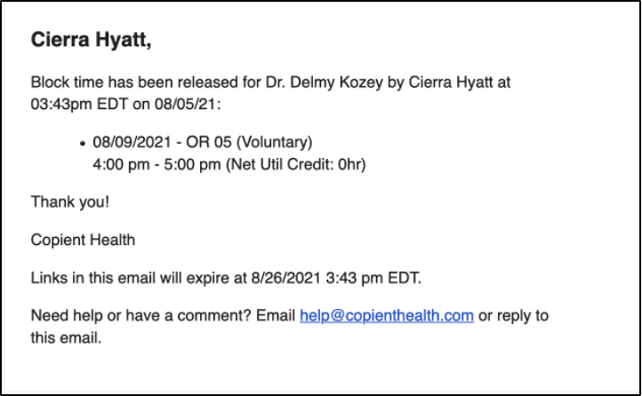
Task: Click the "this email." closing text
Action: (x=66, y=338)
